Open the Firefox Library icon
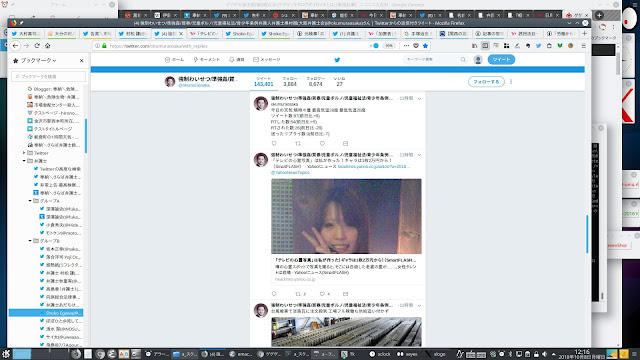The image size is (640, 360). [x=474, y=46]
